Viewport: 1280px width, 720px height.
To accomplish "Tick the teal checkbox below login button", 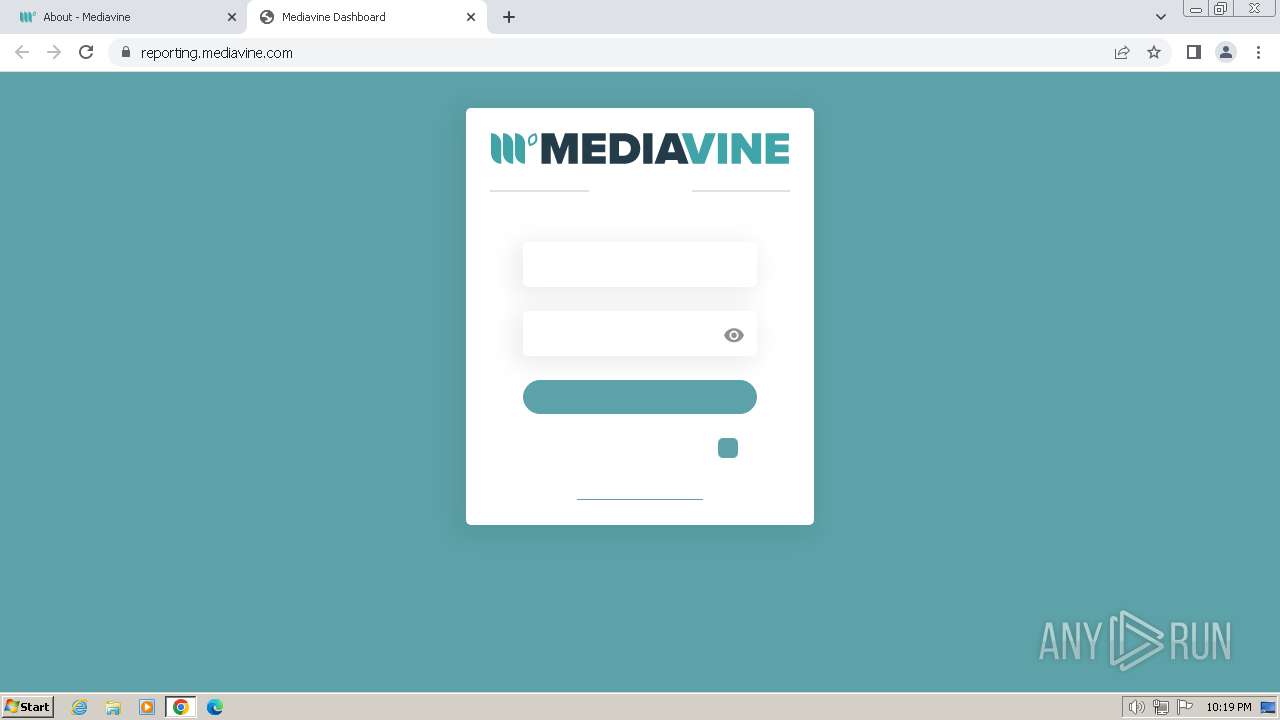I will (x=728, y=448).
